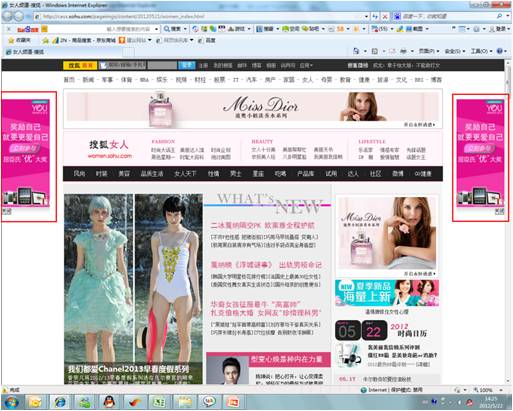Select 社区 in the black channel menu
The image size is (513, 411).
[375, 174]
